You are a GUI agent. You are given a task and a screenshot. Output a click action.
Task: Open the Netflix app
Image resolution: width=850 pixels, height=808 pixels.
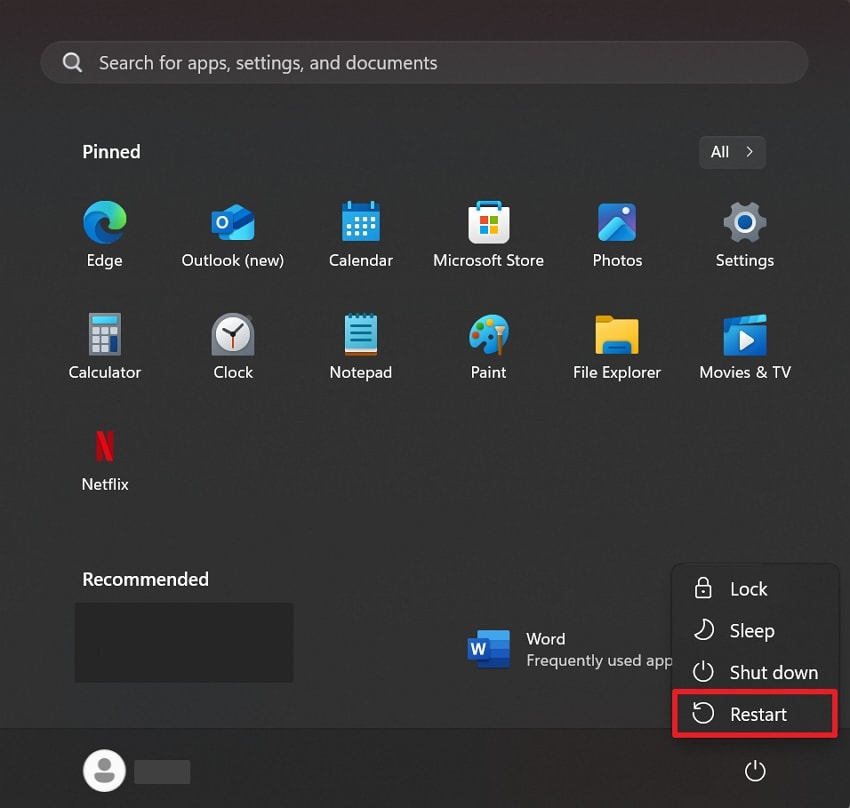coord(105,459)
